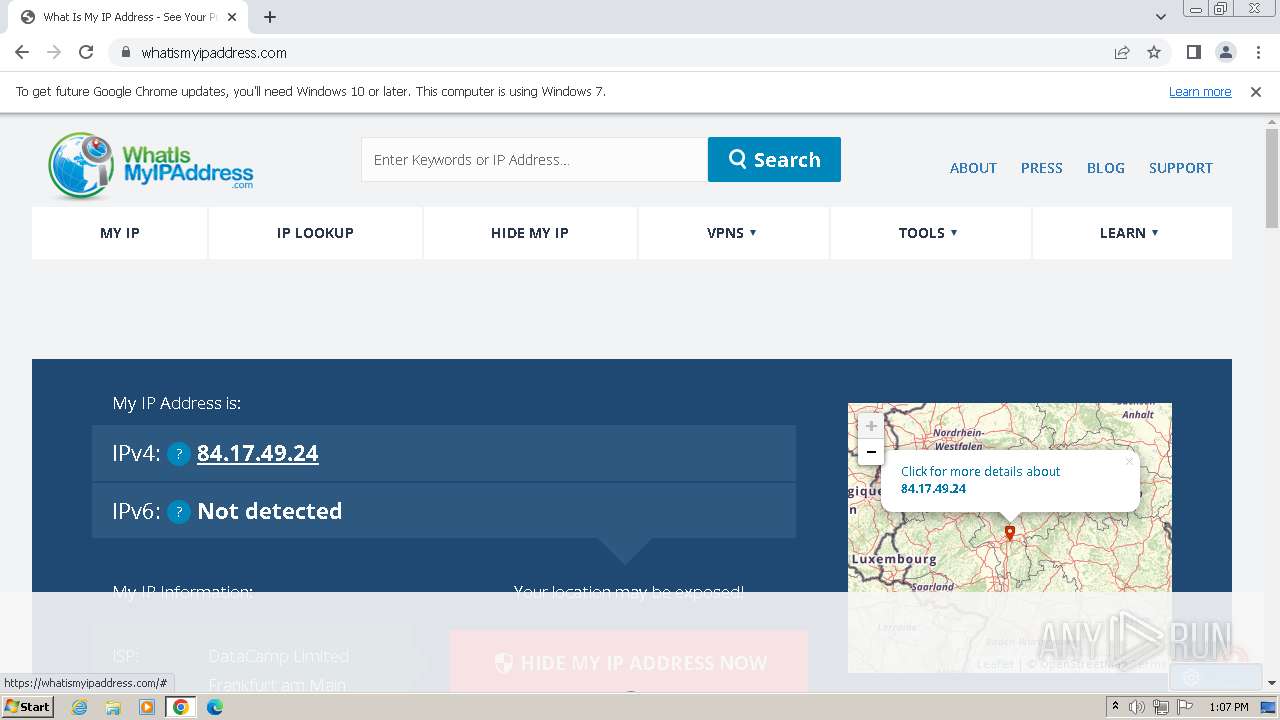Open the Learn more link
Viewport: 1280px width, 720px height.
coord(1200,92)
